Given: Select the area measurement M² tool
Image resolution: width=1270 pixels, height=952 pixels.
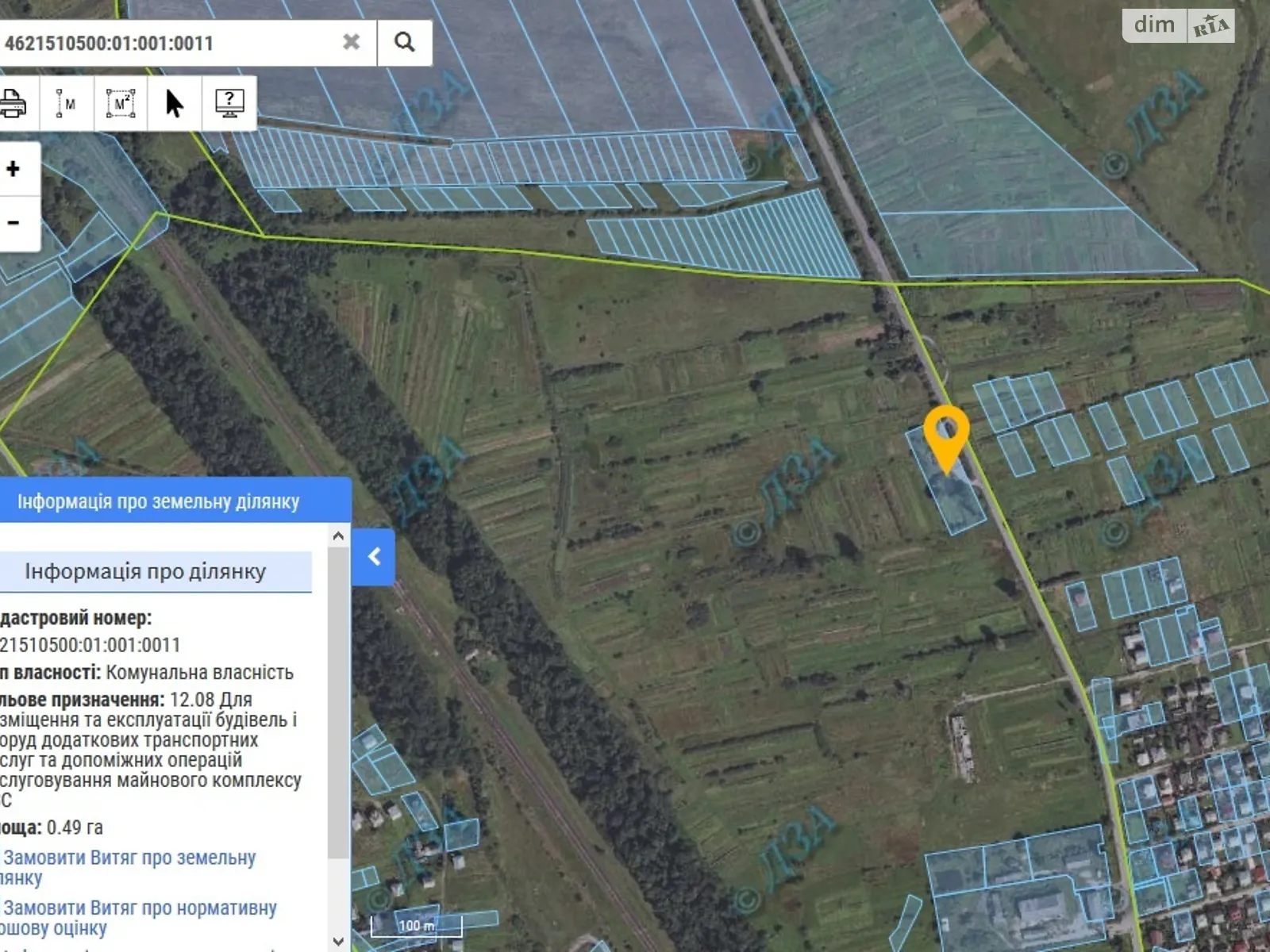Looking at the screenshot, I should [121, 103].
